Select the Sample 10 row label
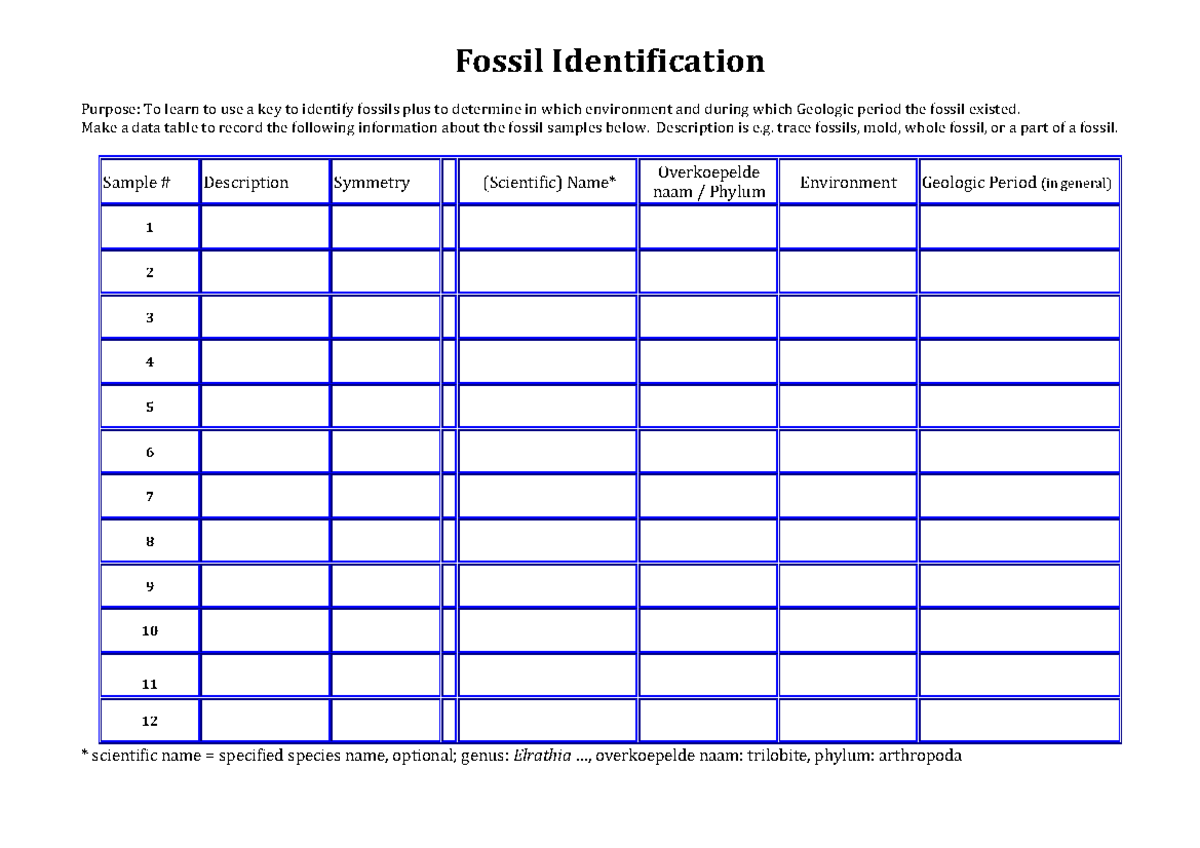The image size is (1200, 848). coord(149,631)
